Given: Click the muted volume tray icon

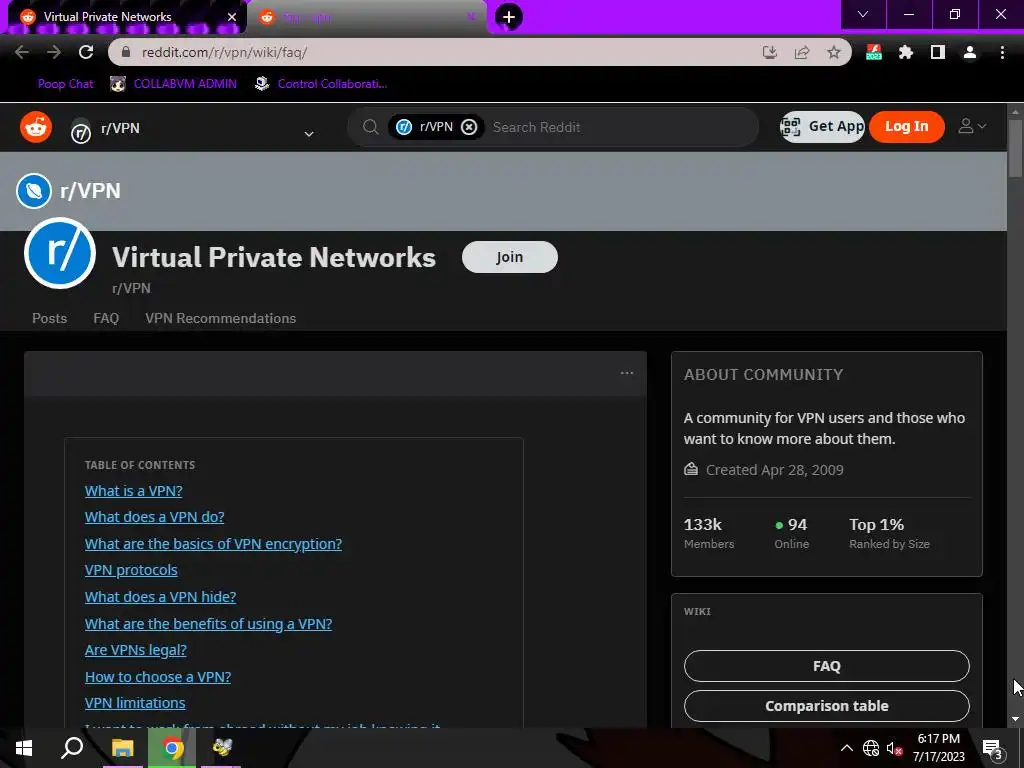Looking at the screenshot, I should coord(894,748).
